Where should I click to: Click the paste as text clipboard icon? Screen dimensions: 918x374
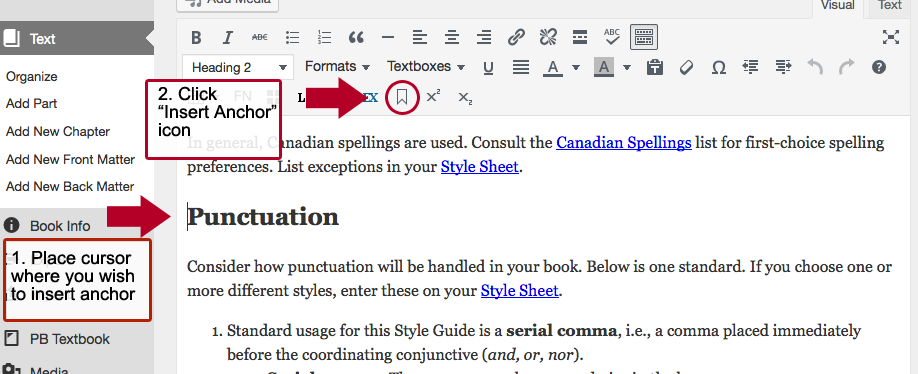click(655, 67)
